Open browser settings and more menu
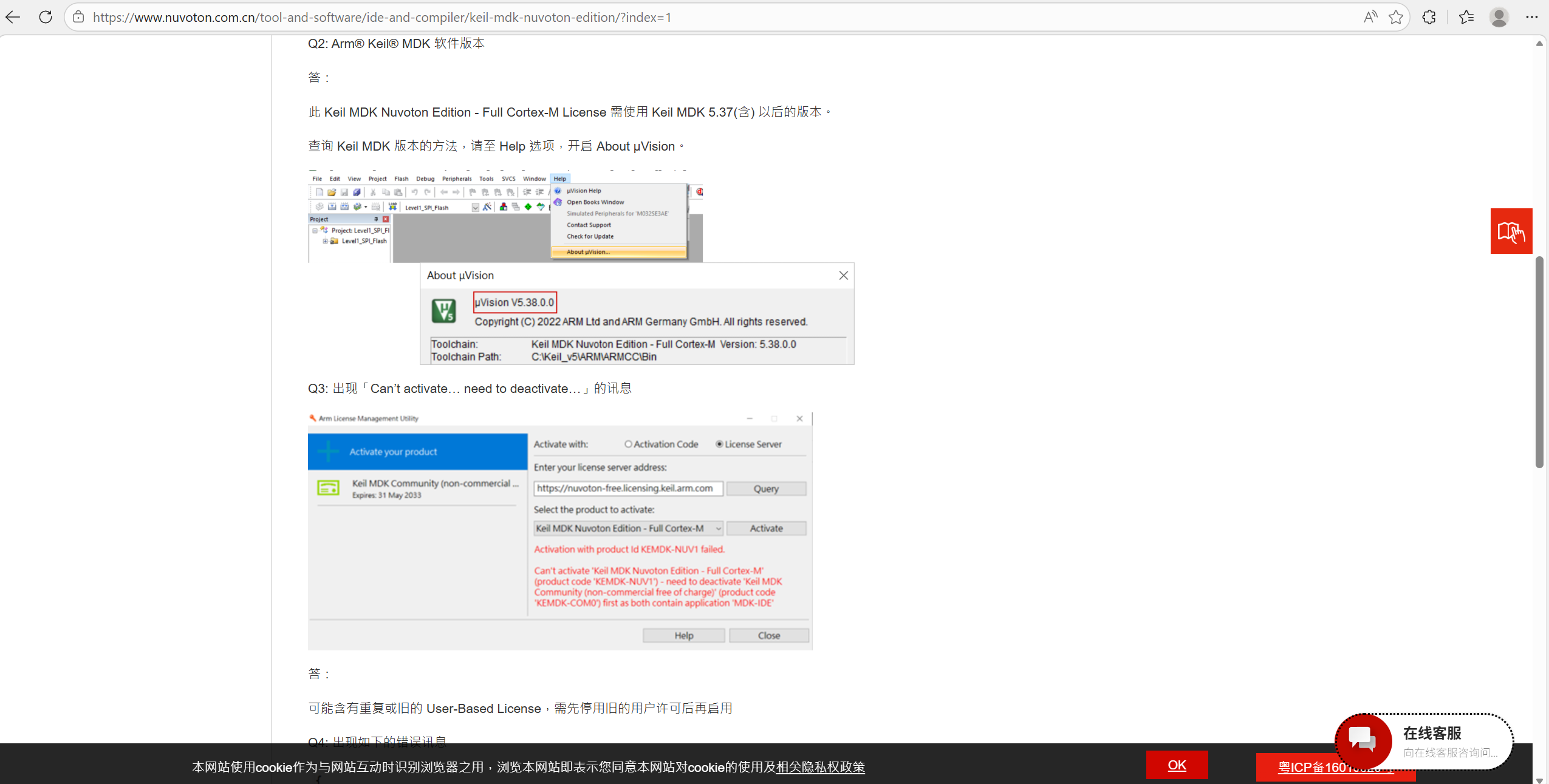The height and width of the screenshot is (784, 1549). pos(1531,17)
